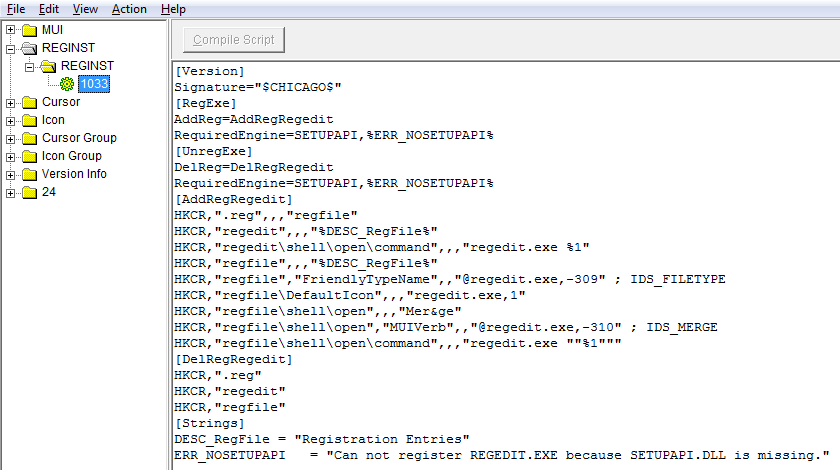Click the Cursor Group folder icon
Screen dimensions: 840x470
pyautogui.click(x=29, y=138)
